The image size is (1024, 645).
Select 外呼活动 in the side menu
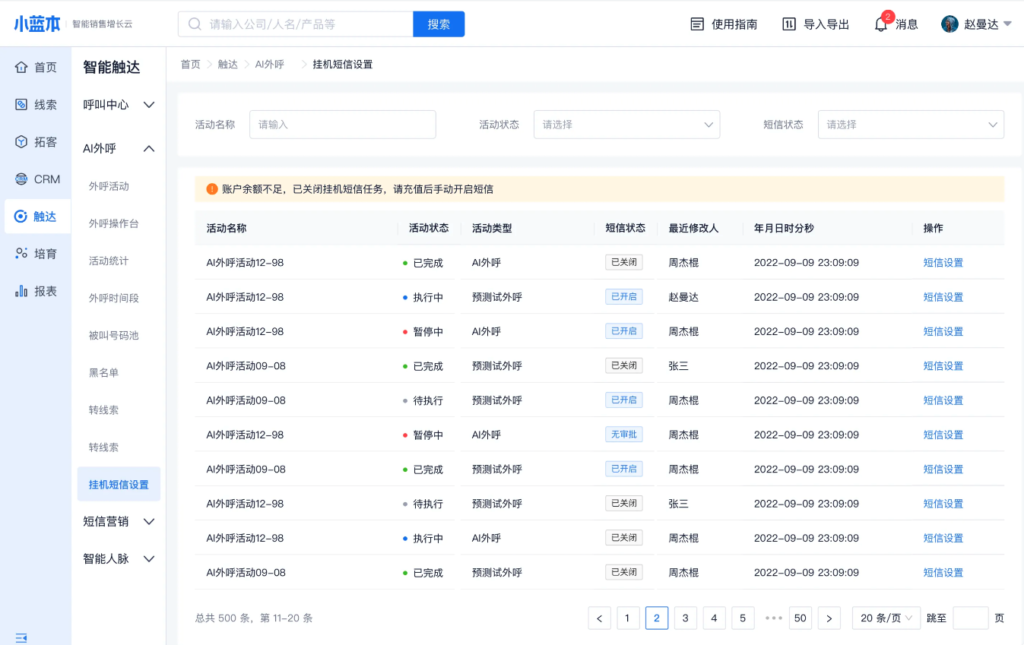point(108,186)
